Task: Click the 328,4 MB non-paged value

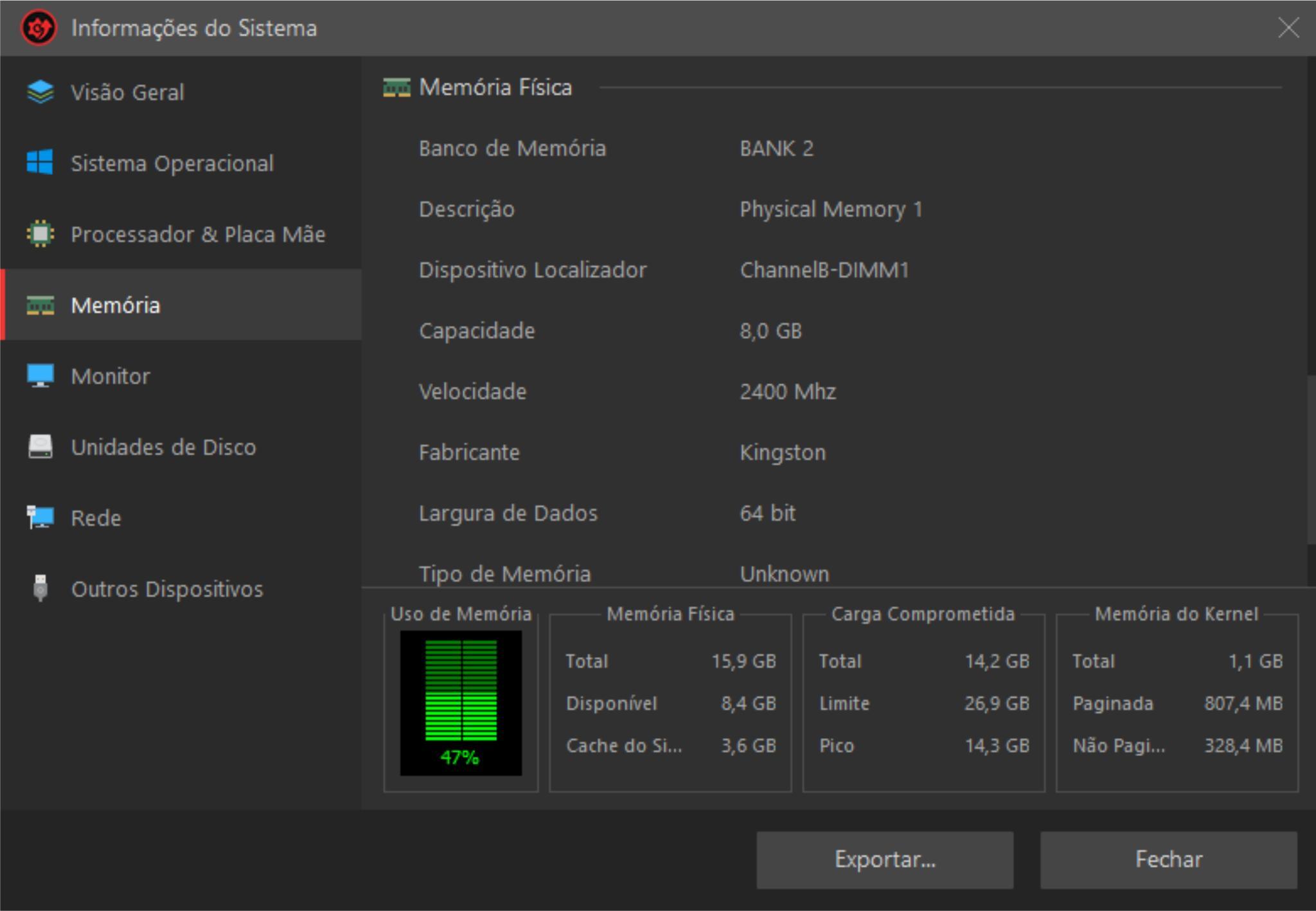Action: click(x=1244, y=746)
